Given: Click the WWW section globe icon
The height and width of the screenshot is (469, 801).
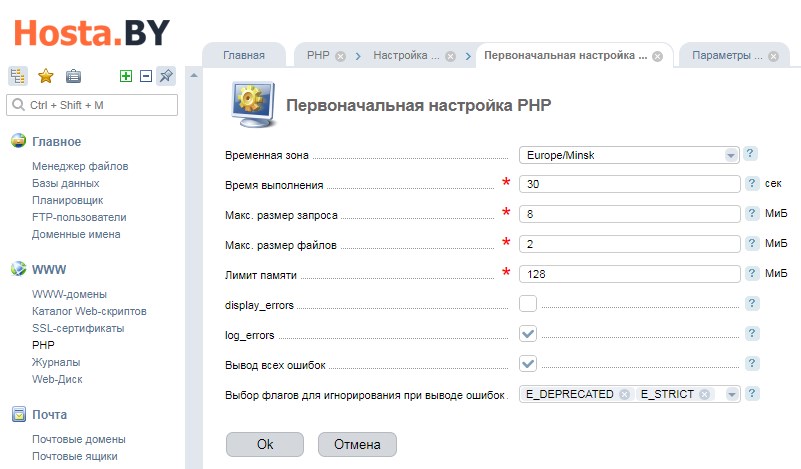Looking at the screenshot, I should tap(18, 268).
